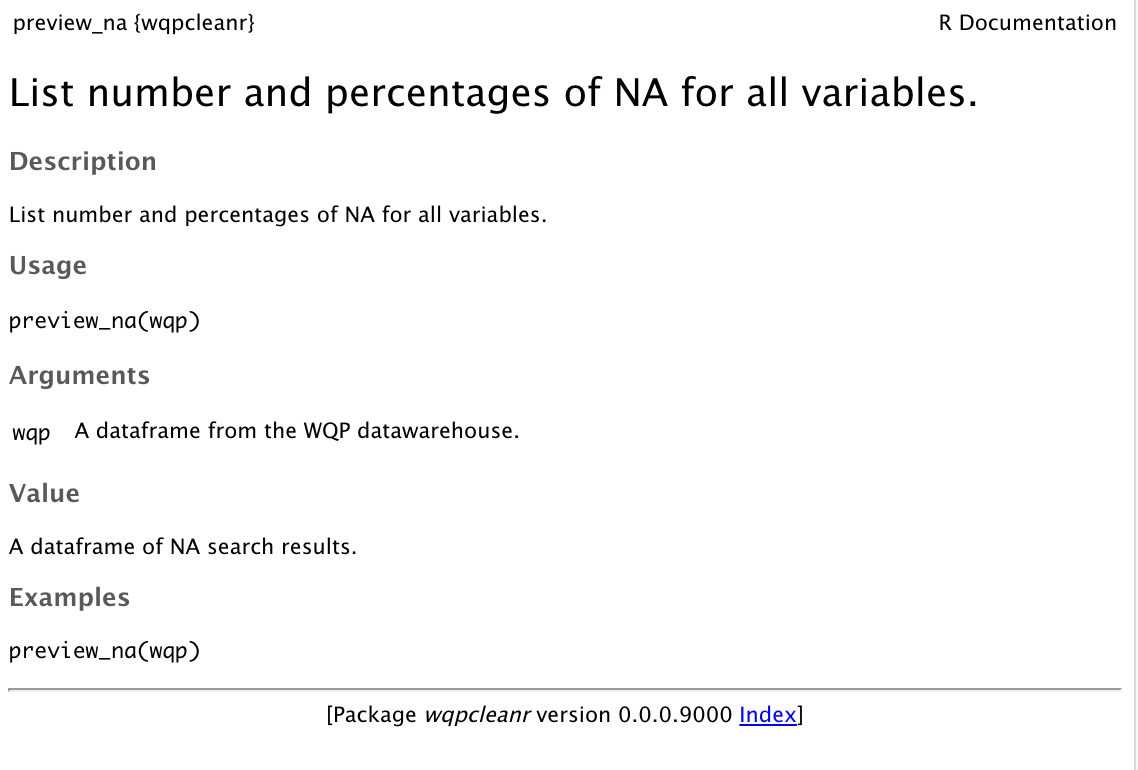Click the Examples section heading
1138x770 pixels.
tap(69, 597)
